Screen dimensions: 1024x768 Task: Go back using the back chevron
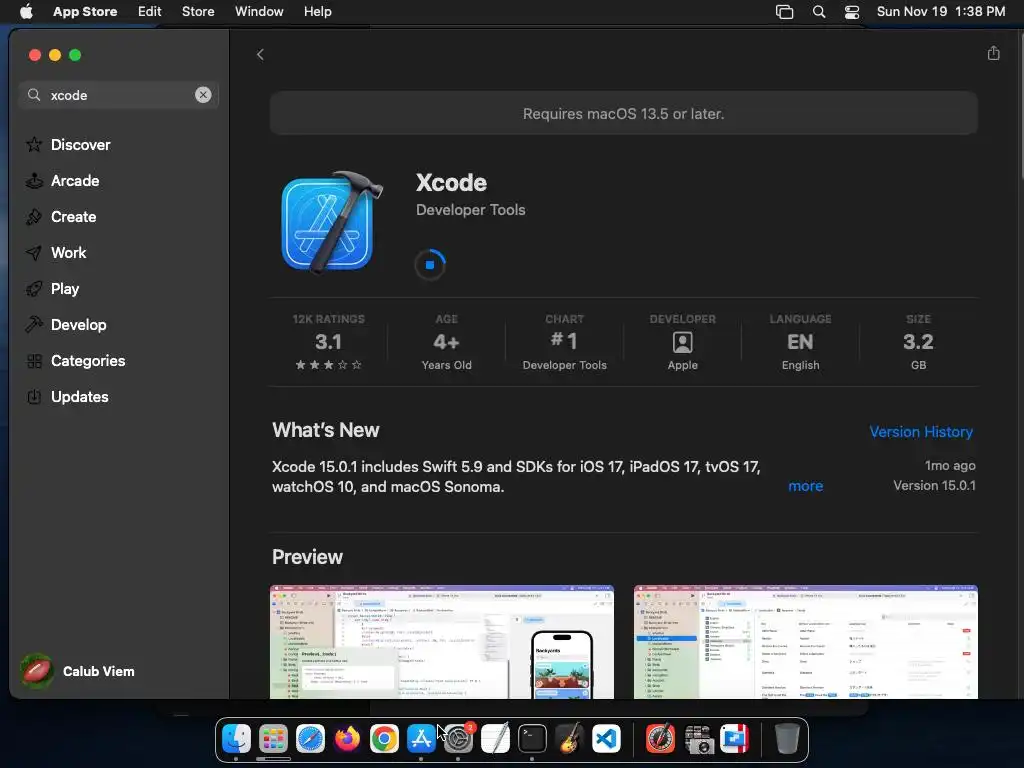(260, 55)
